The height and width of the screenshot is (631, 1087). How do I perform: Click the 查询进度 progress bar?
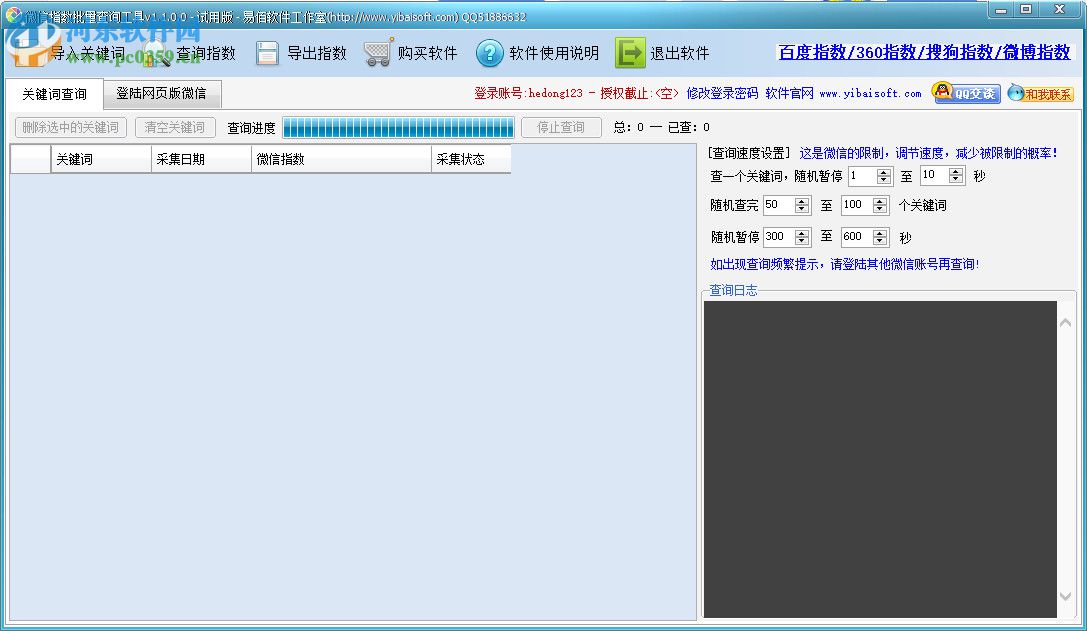398,128
